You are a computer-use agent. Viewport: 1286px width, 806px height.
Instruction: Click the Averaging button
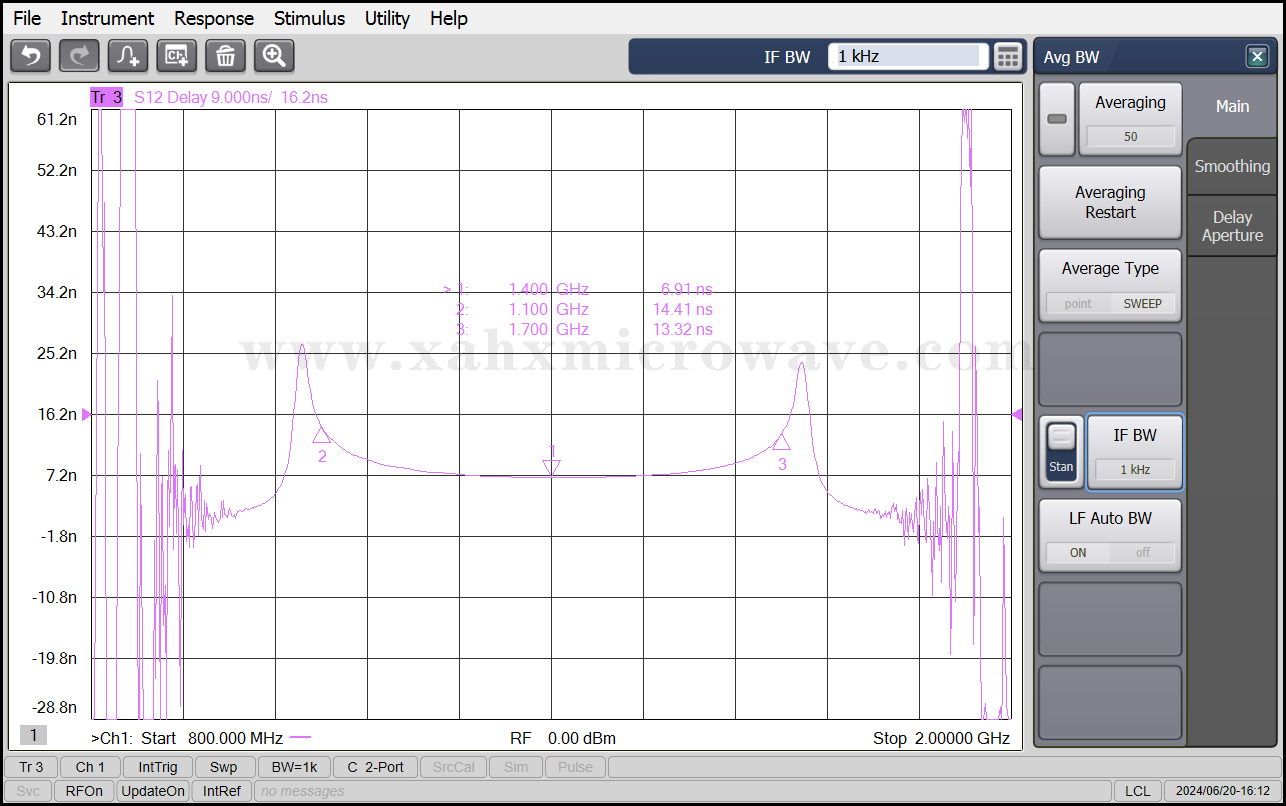click(1130, 119)
